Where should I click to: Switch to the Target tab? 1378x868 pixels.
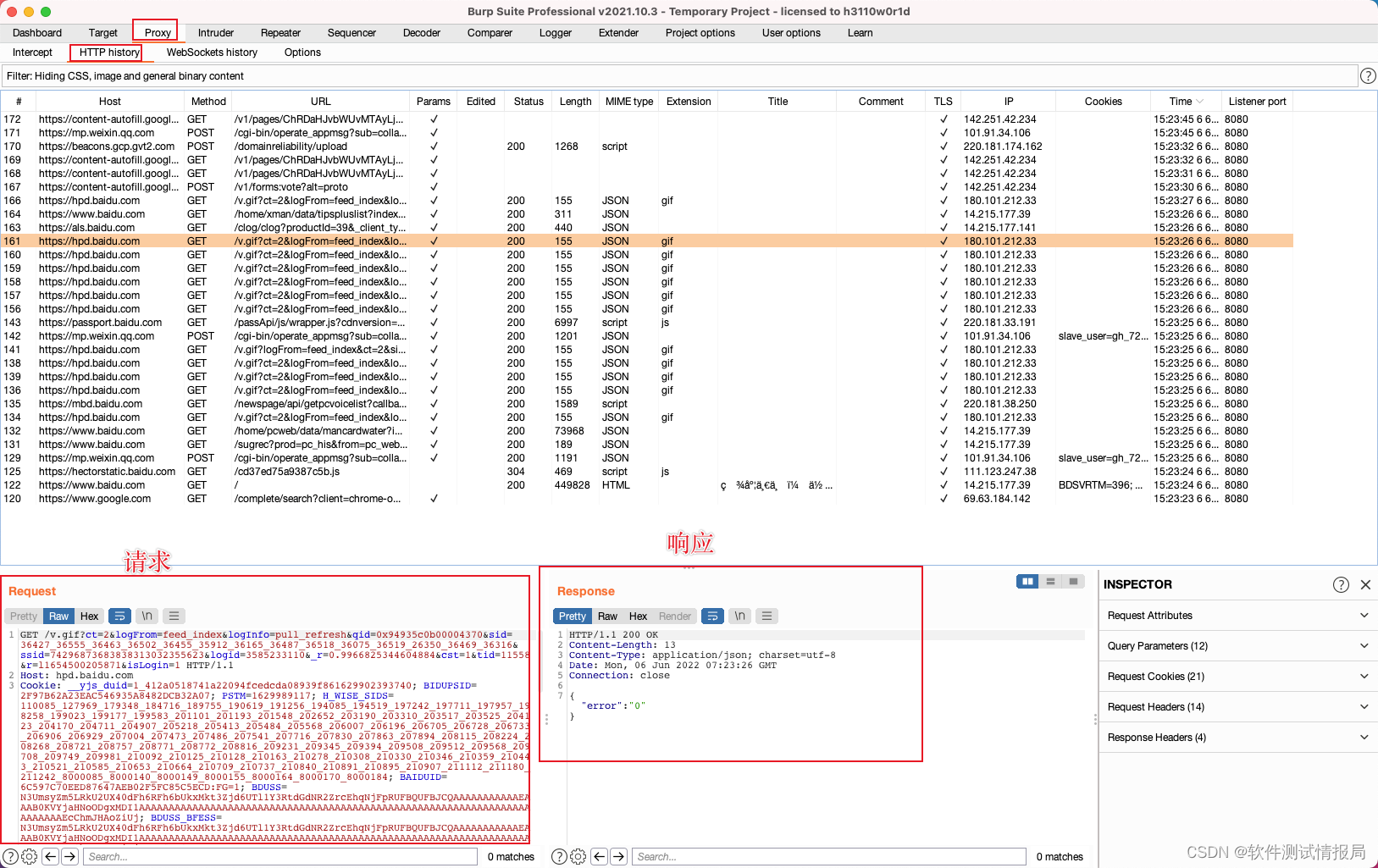pyautogui.click(x=103, y=33)
